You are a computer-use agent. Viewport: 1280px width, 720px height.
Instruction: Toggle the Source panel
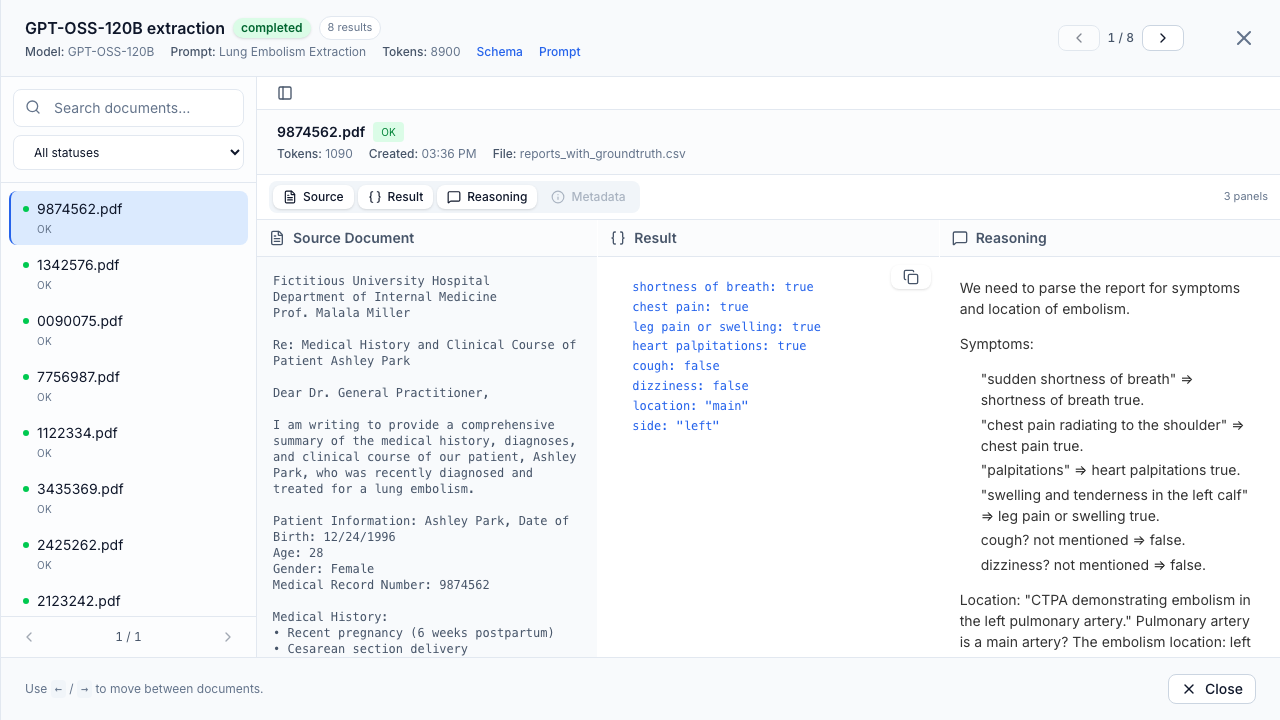314,197
